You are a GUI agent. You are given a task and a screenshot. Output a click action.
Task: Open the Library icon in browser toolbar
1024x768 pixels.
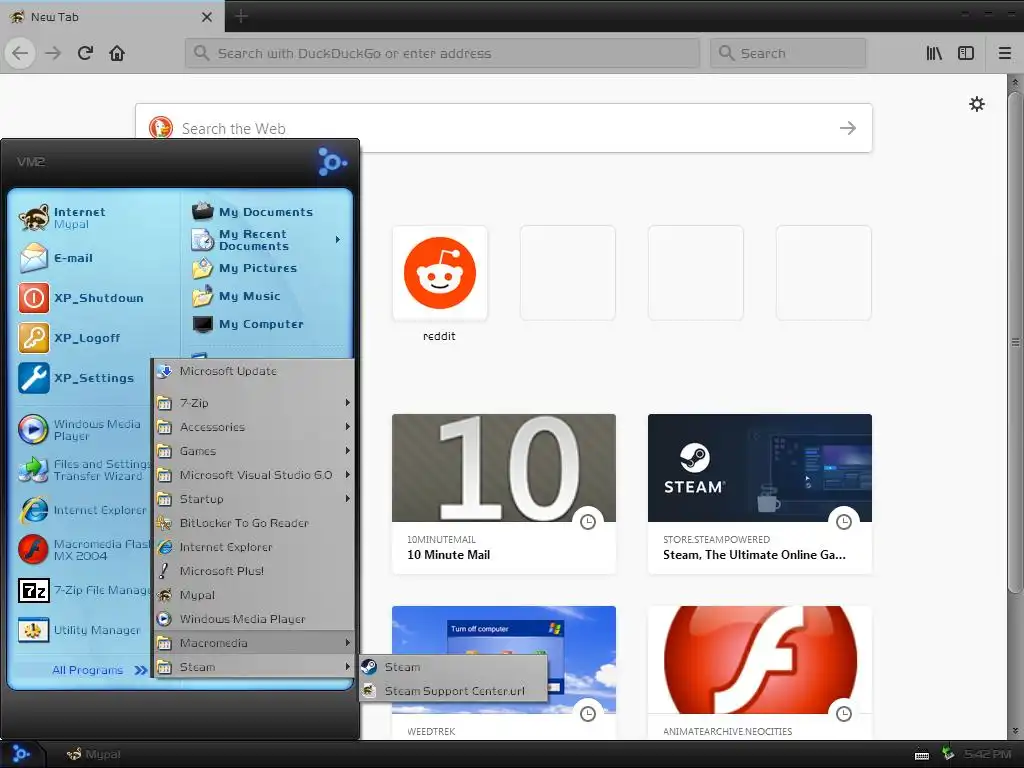tap(934, 53)
